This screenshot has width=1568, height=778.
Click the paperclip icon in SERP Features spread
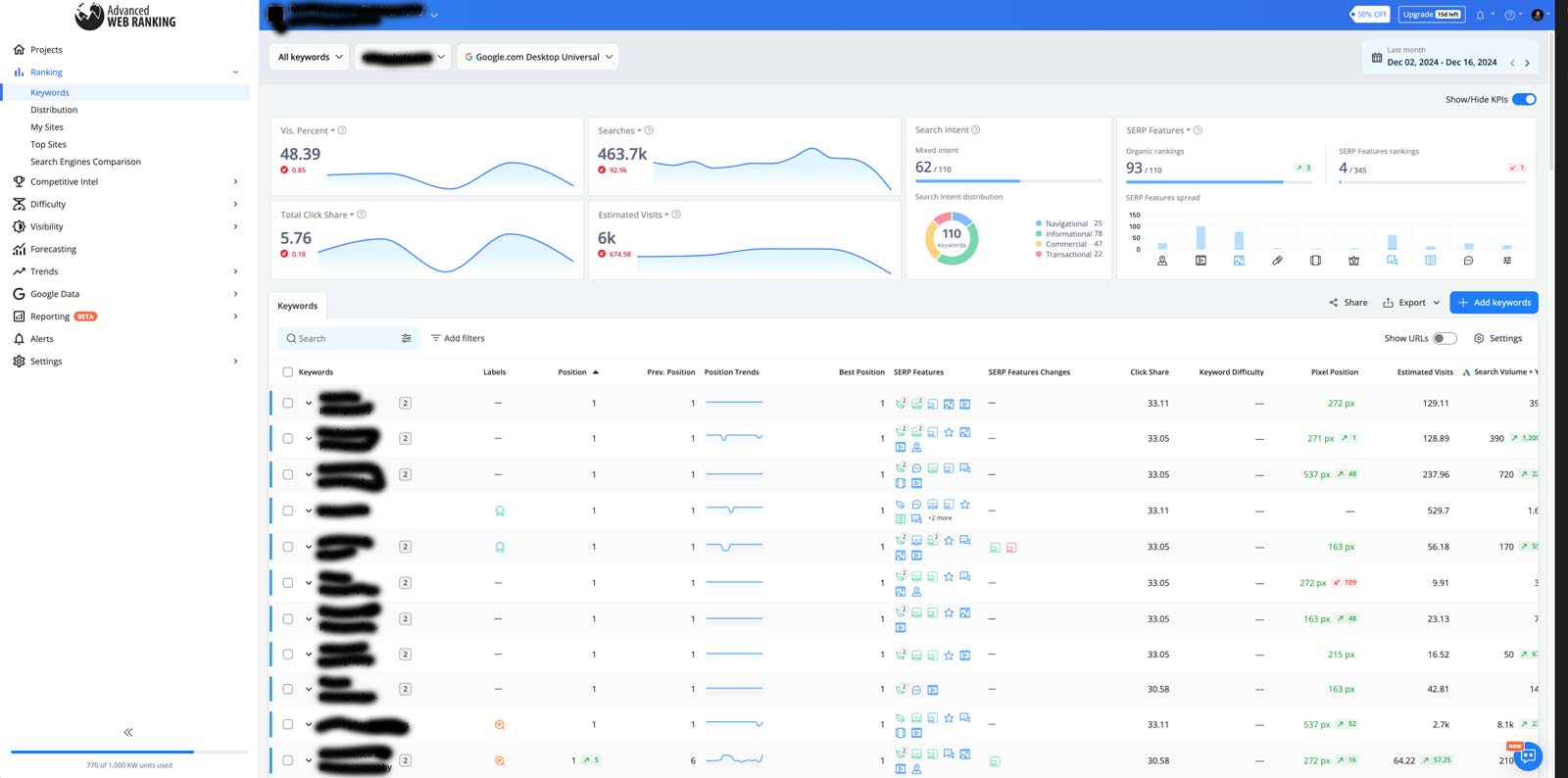click(1277, 261)
